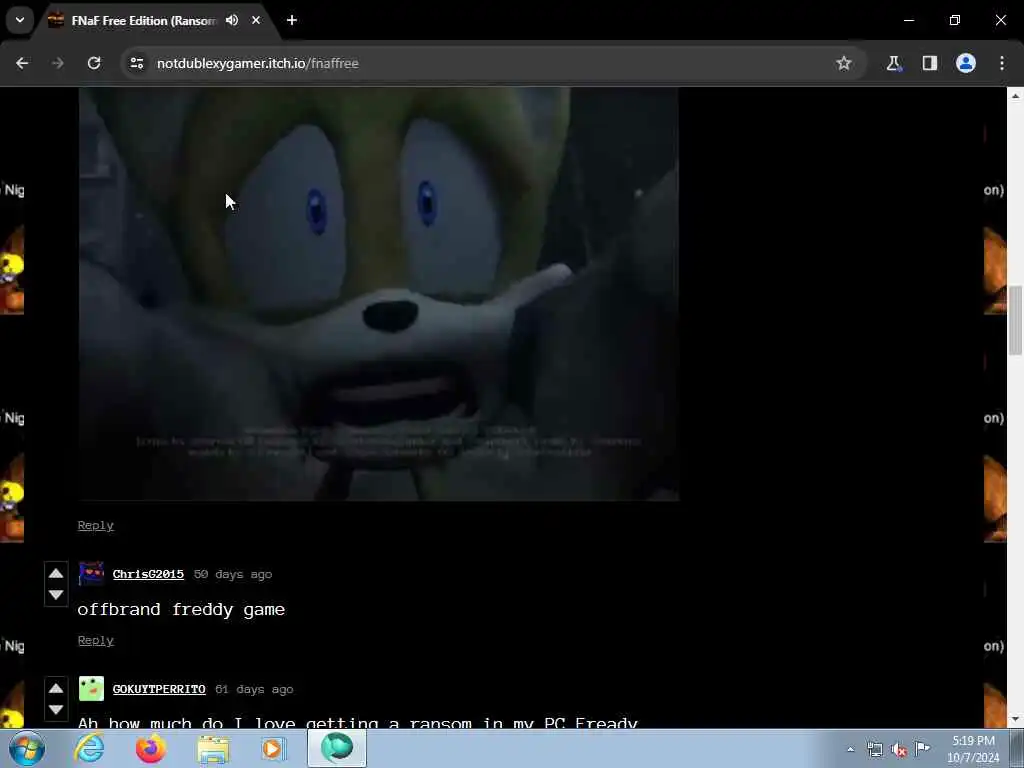
Task: Click the scrollbar down arrow
Action: tap(1015, 720)
